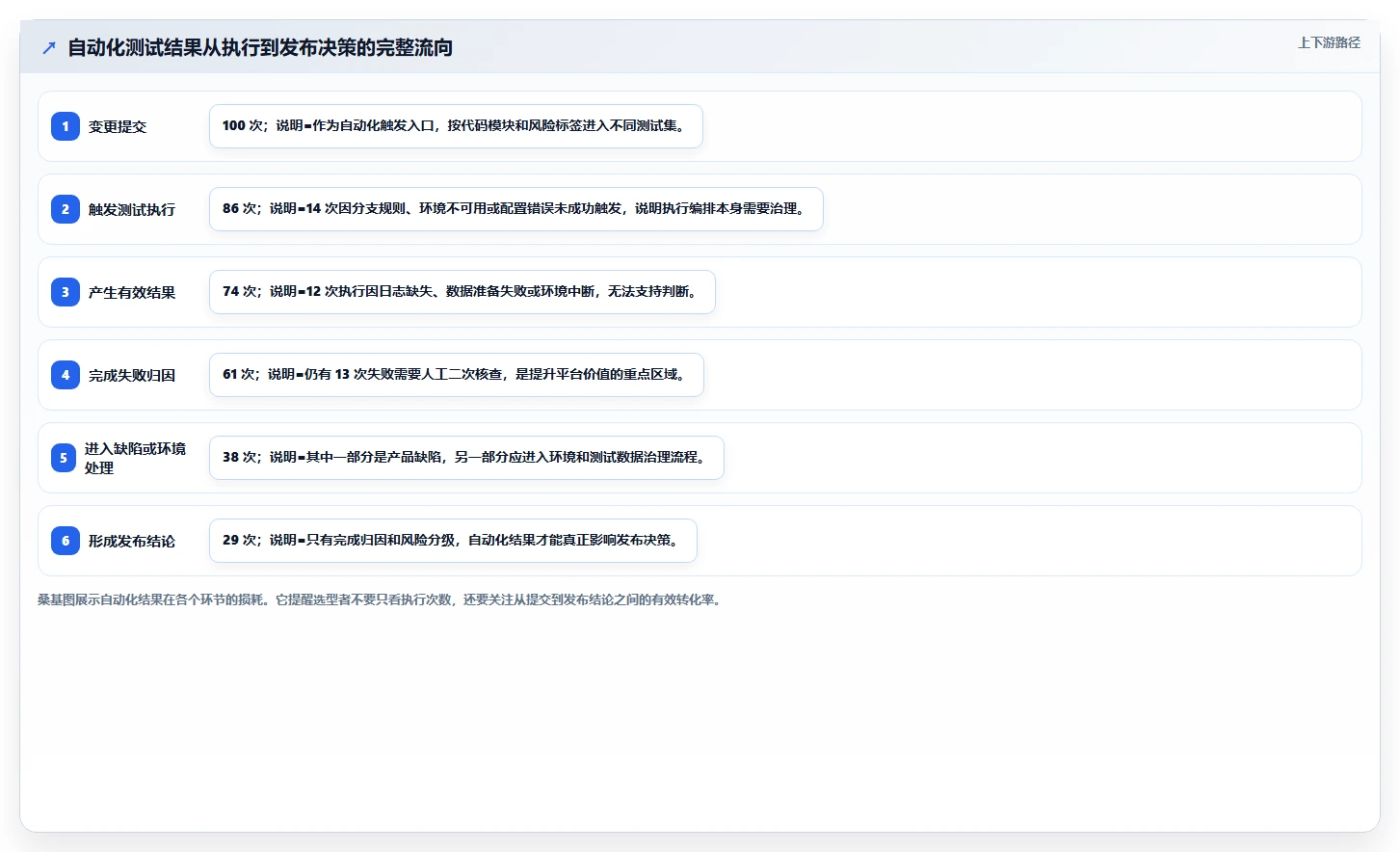The height and width of the screenshot is (852, 1400).
Task: Click the 86 次 description box
Action: pyautogui.click(x=516, y=209)
